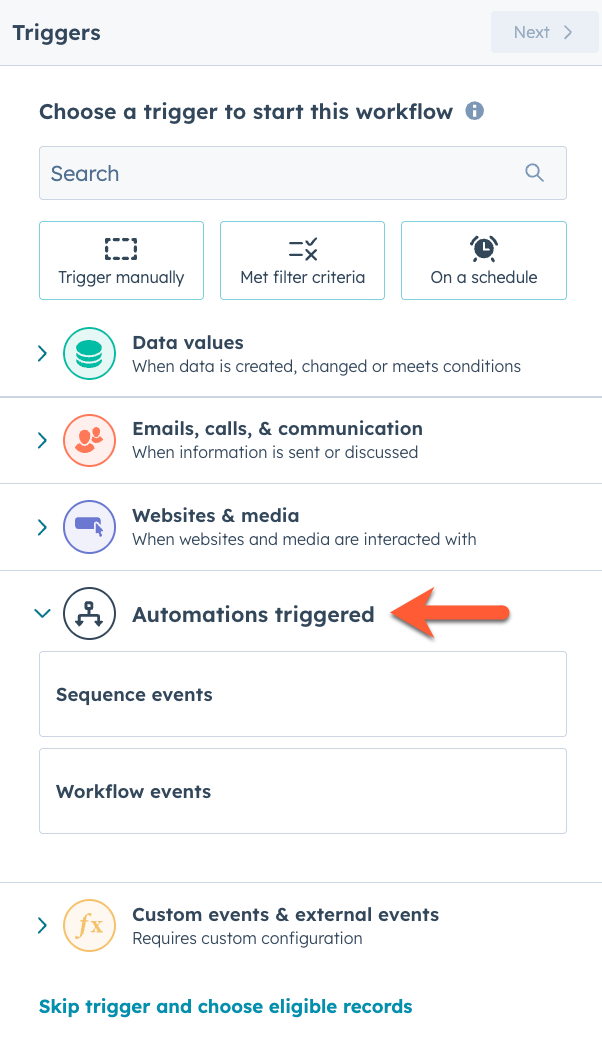Select the On a schedule clock icon
Image resolution: width=602 pixels, height=1060 pixels.
[x=483, y=247]
